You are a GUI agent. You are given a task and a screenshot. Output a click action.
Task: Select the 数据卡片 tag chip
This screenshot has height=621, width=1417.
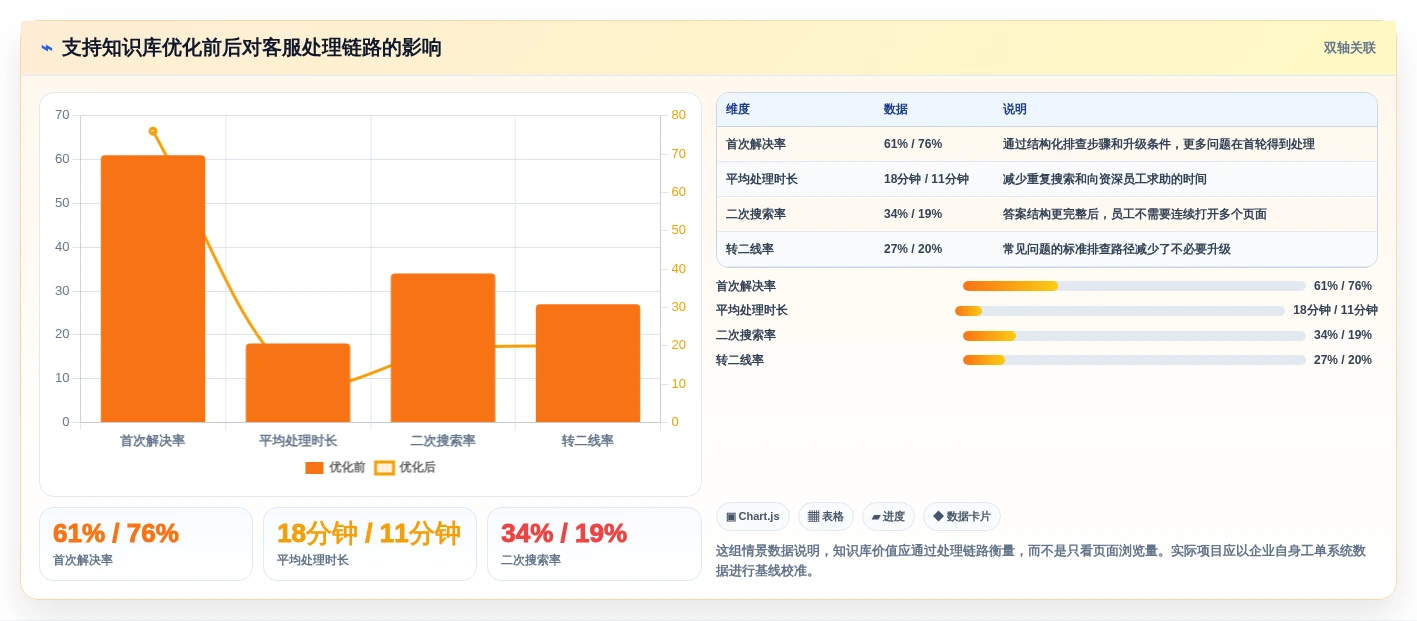pyautogui.click(x=961, y=516)
